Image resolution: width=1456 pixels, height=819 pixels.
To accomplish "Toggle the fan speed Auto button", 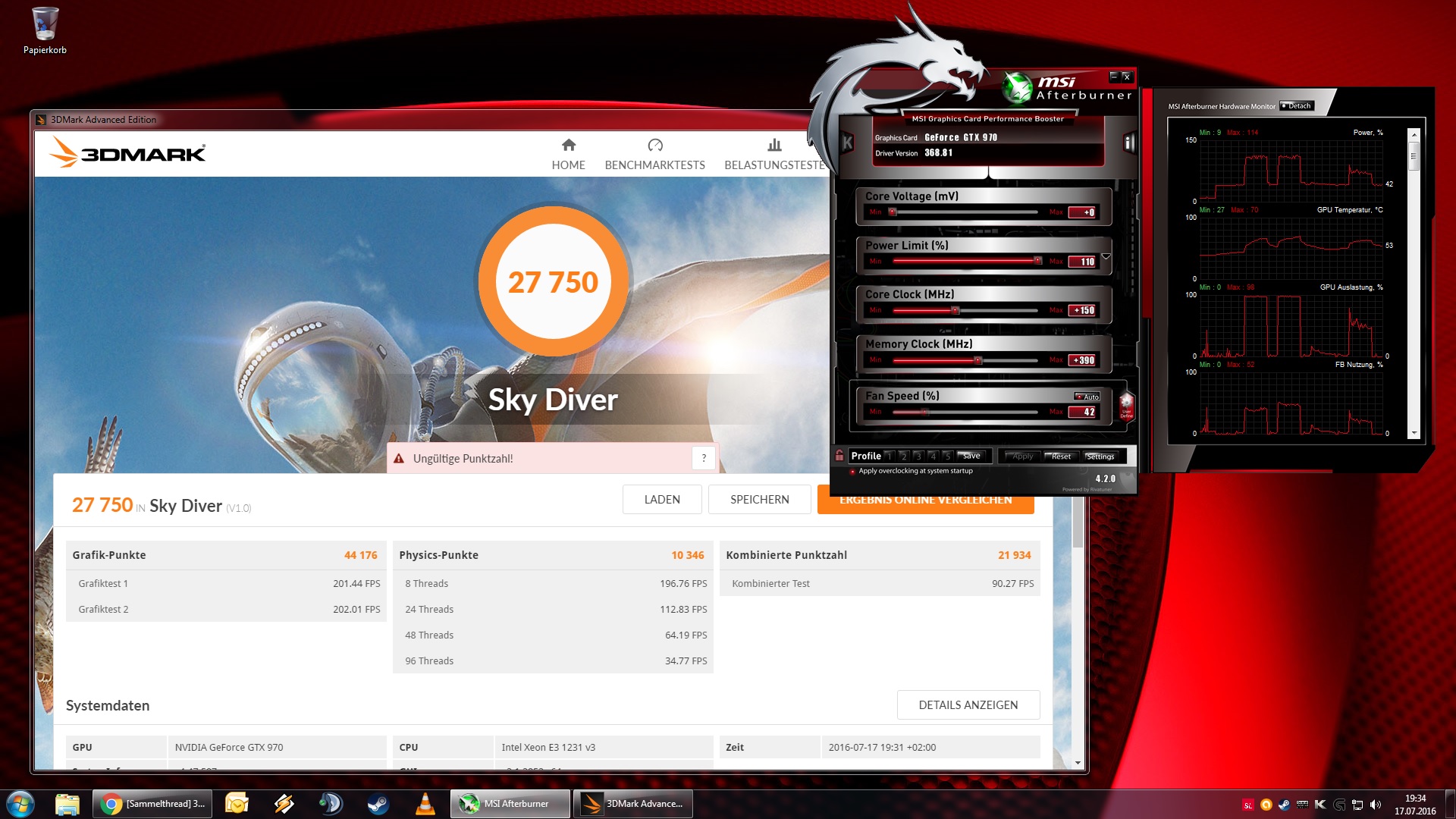I will click(x=1087, y=397).
